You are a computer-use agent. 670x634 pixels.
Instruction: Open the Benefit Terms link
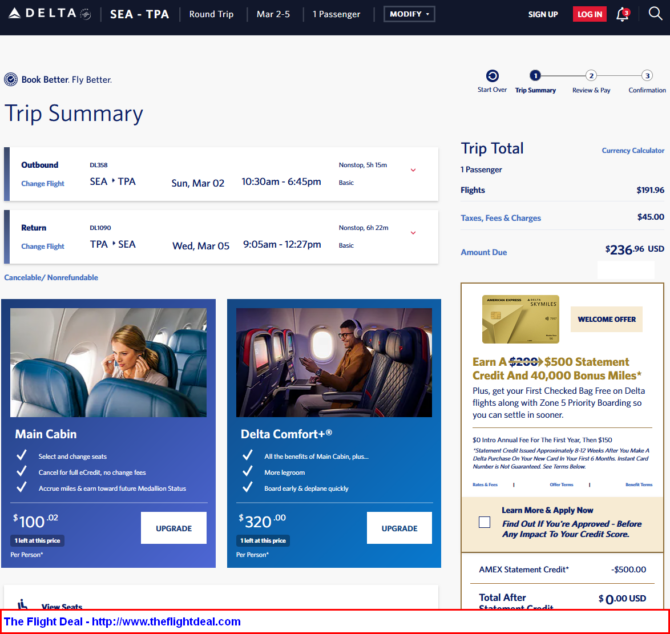(x=639, y=484)
